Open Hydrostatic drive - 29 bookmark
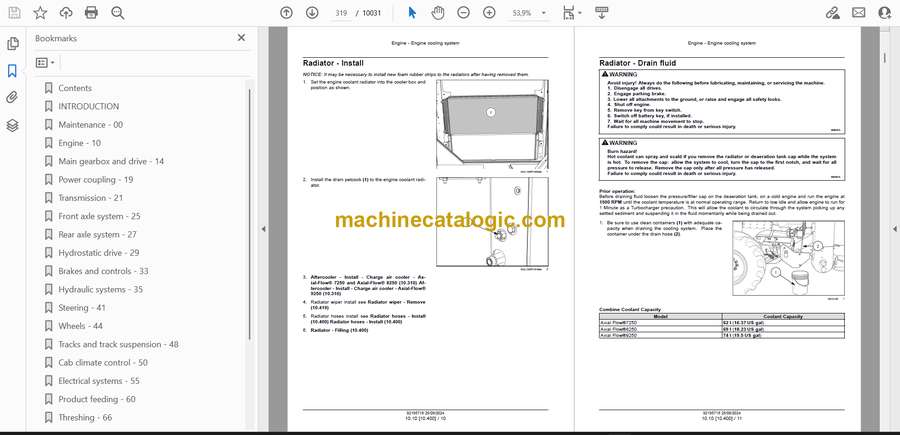 point(99,253)
